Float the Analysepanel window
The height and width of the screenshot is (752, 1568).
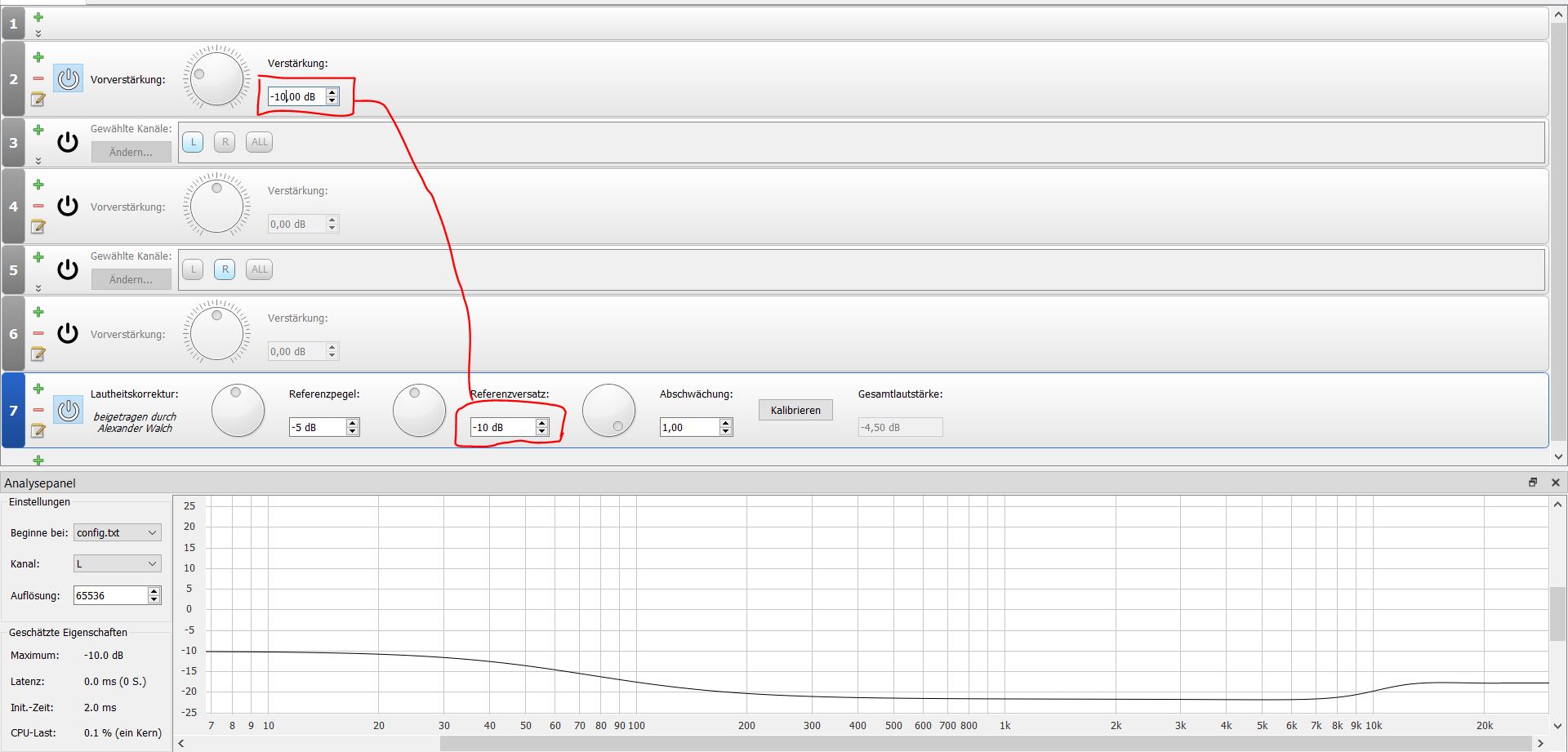click(1533, 483)
